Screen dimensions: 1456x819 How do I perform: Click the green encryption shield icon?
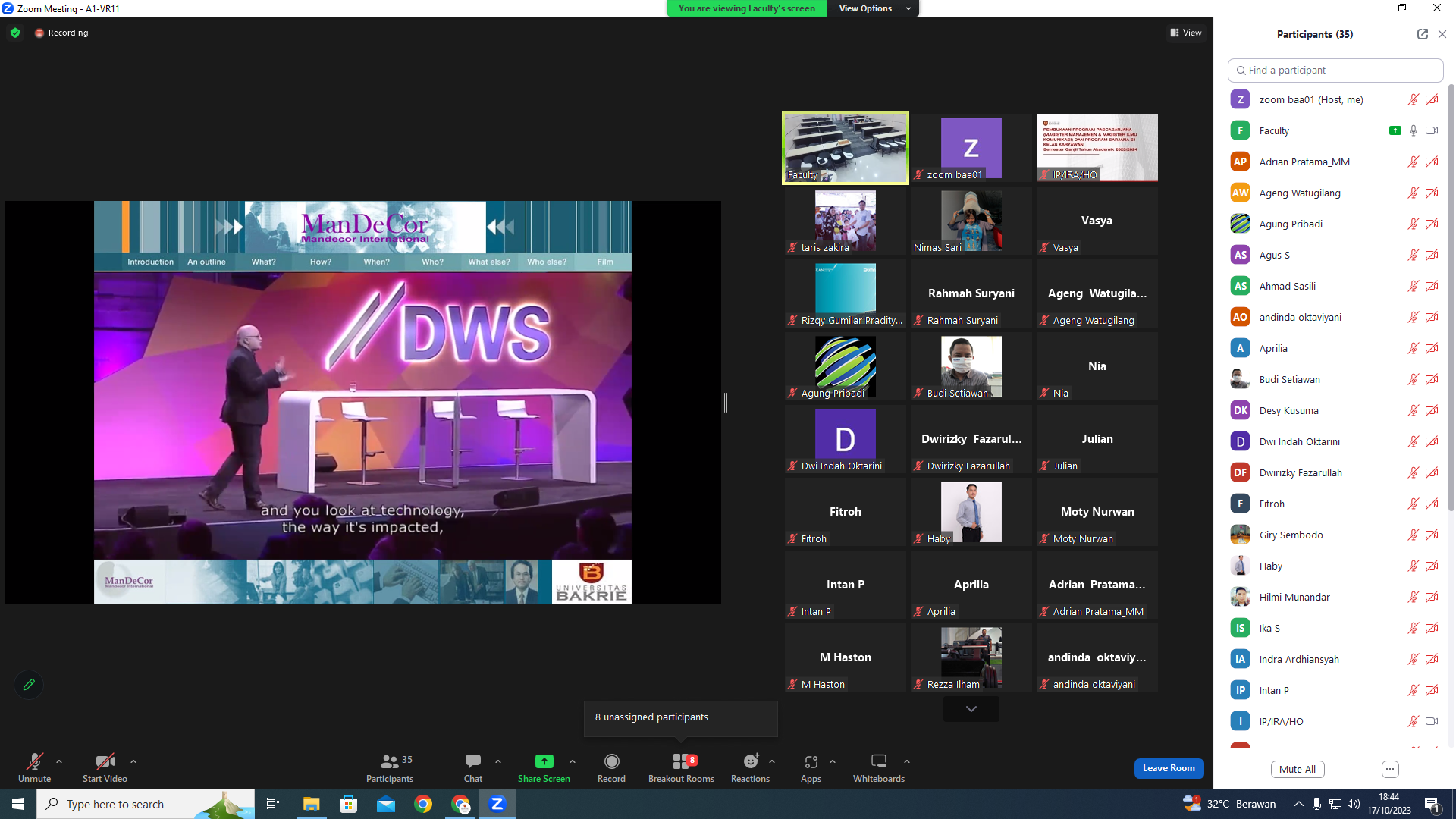pos(15,33)
